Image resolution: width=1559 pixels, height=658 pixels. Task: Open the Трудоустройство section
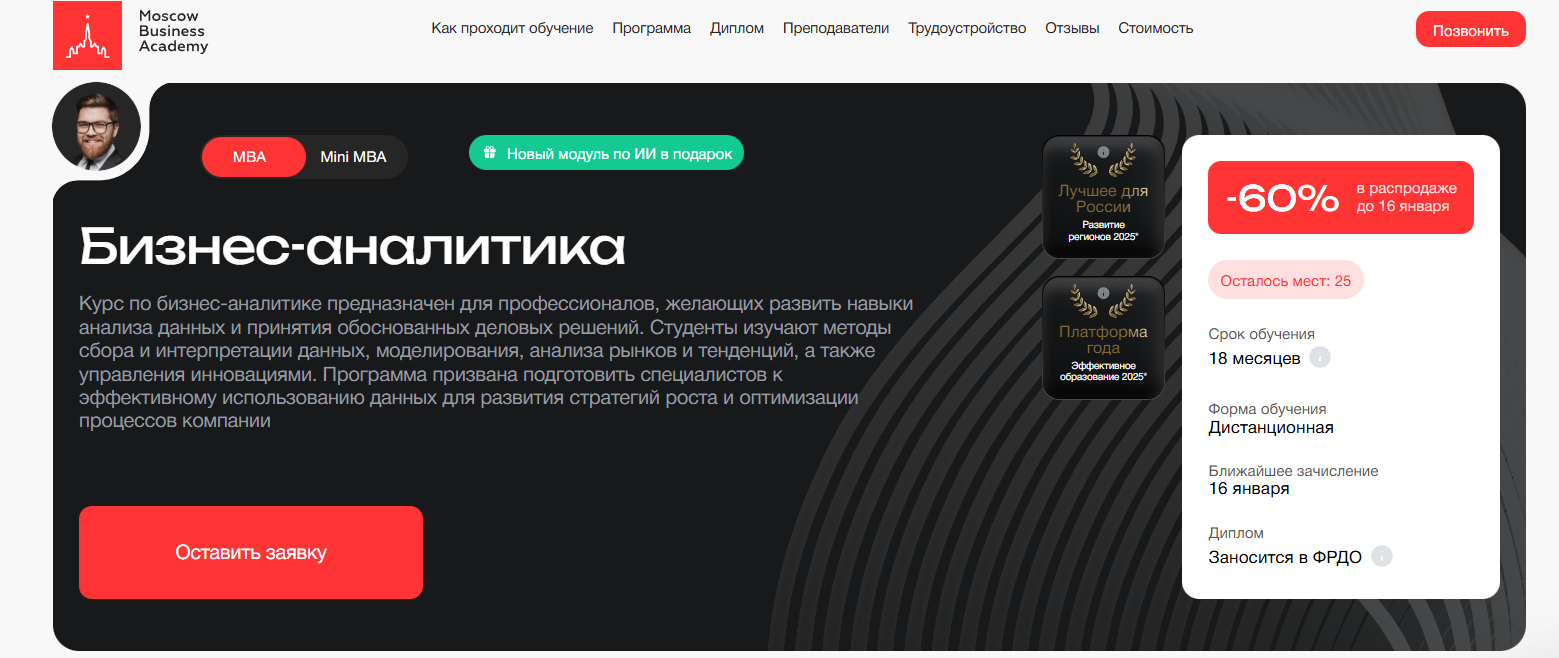point(967,28)
